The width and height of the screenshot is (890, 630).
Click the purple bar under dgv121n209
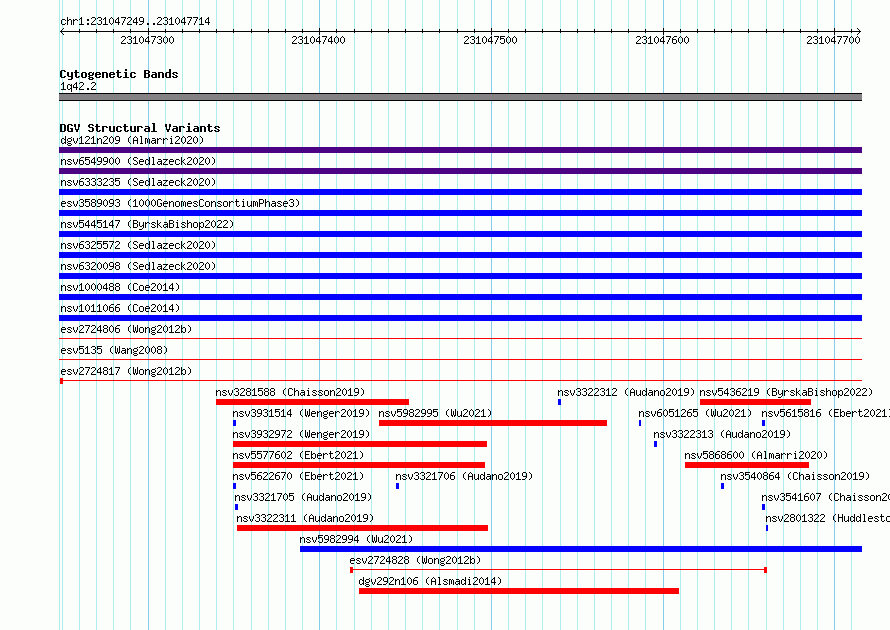click(460, 150)
